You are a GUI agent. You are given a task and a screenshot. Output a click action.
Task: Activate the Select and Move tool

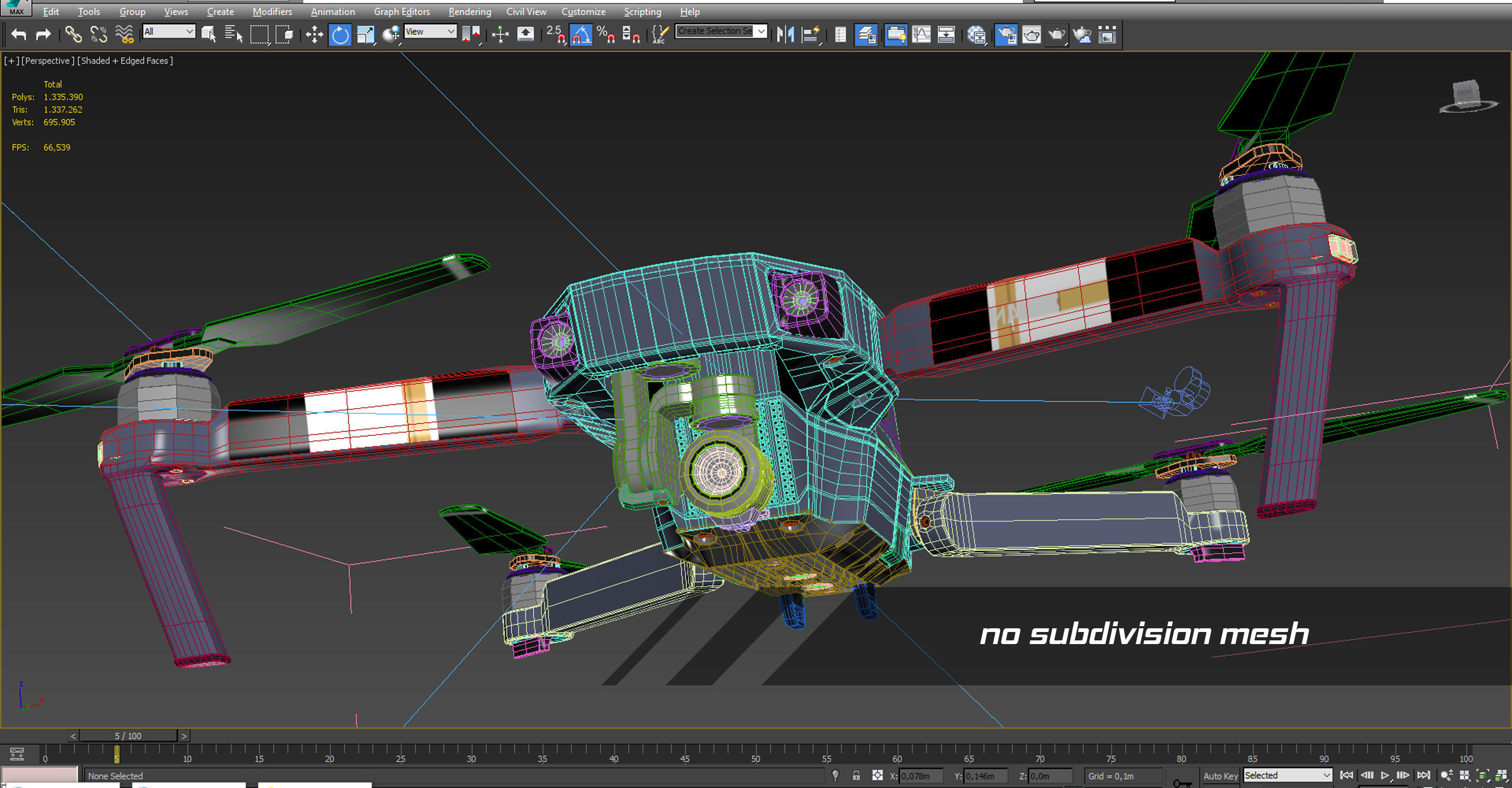coord(314,35)
